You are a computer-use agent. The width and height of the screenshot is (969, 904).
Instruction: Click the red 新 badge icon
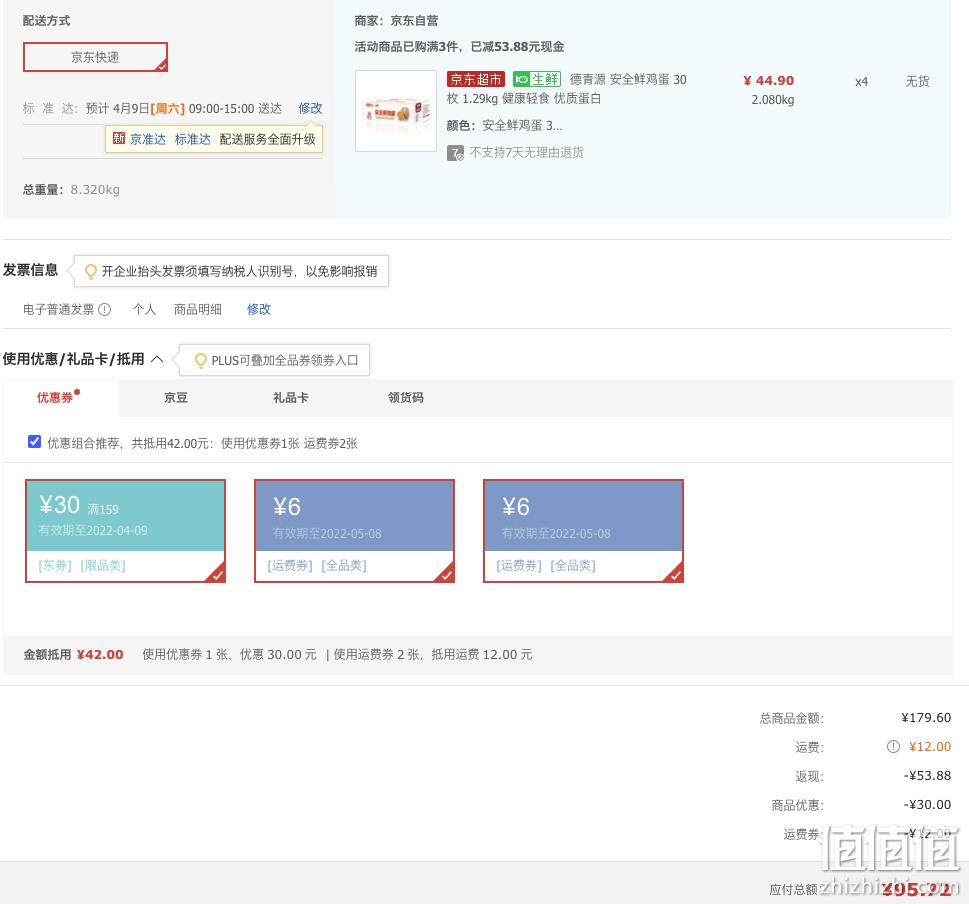point(119,138)
